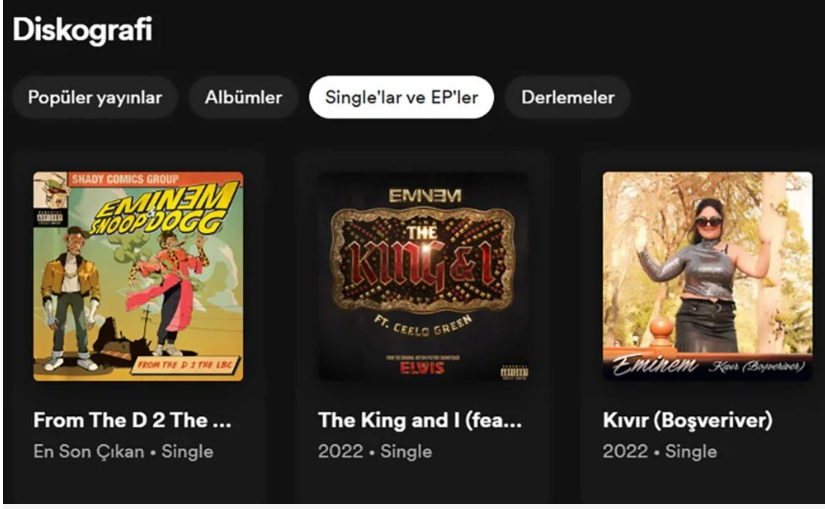
Task: Show the Derlemeler filter
Action: coord(568,97)
